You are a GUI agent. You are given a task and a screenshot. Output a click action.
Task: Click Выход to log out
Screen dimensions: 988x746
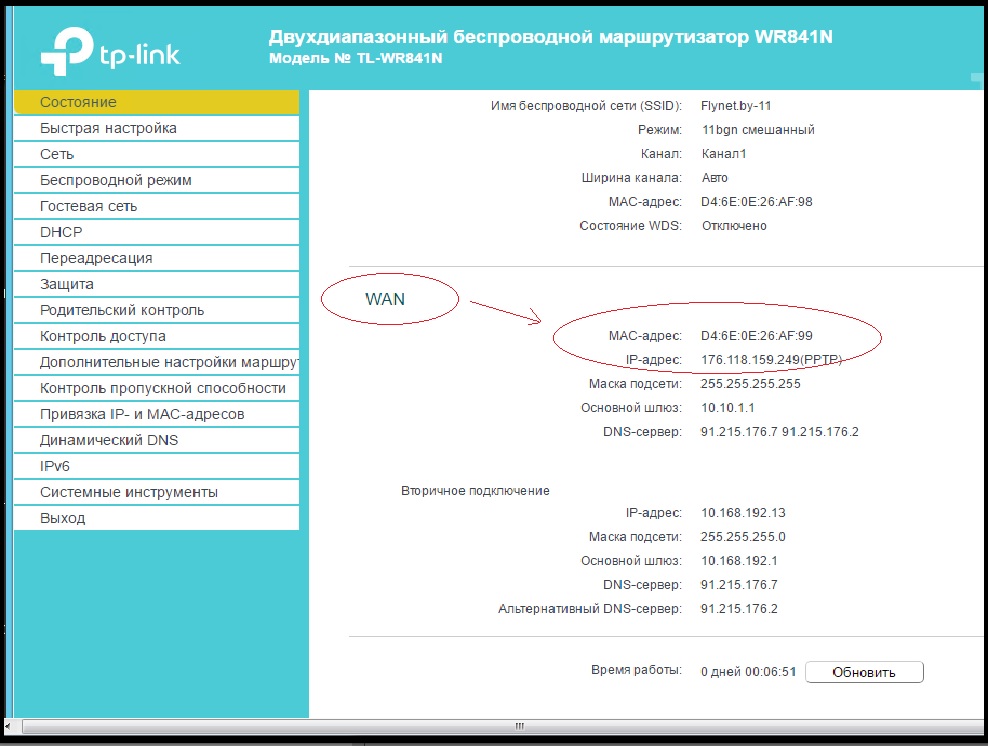coord(156,518)
